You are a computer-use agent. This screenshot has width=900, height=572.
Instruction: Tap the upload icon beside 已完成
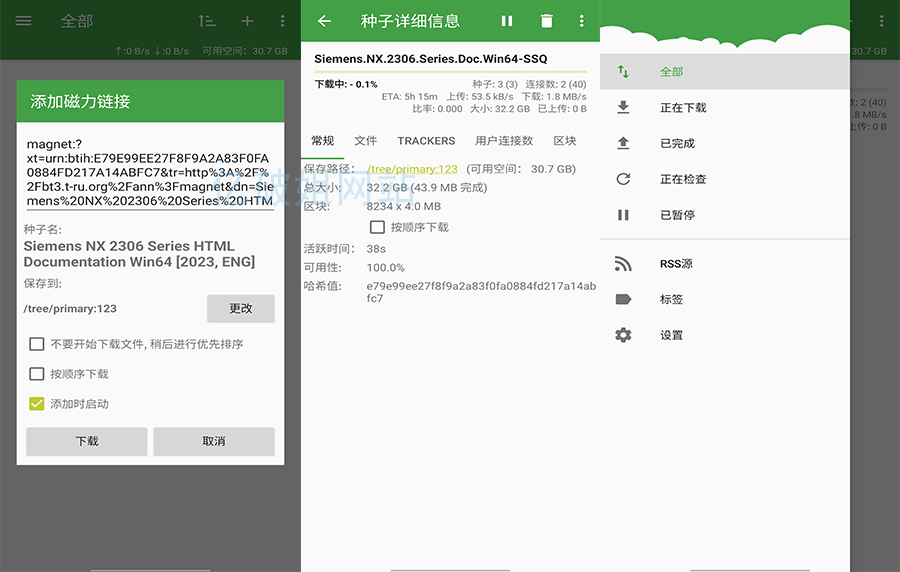[x=623, y=143]
